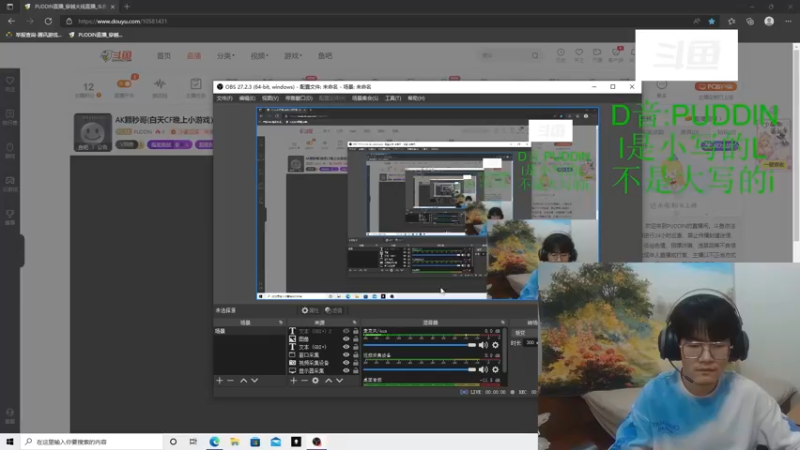Pop out the Audio Mixer dock using its header icon
800x450 pixels.
click(x=503, y=322)
